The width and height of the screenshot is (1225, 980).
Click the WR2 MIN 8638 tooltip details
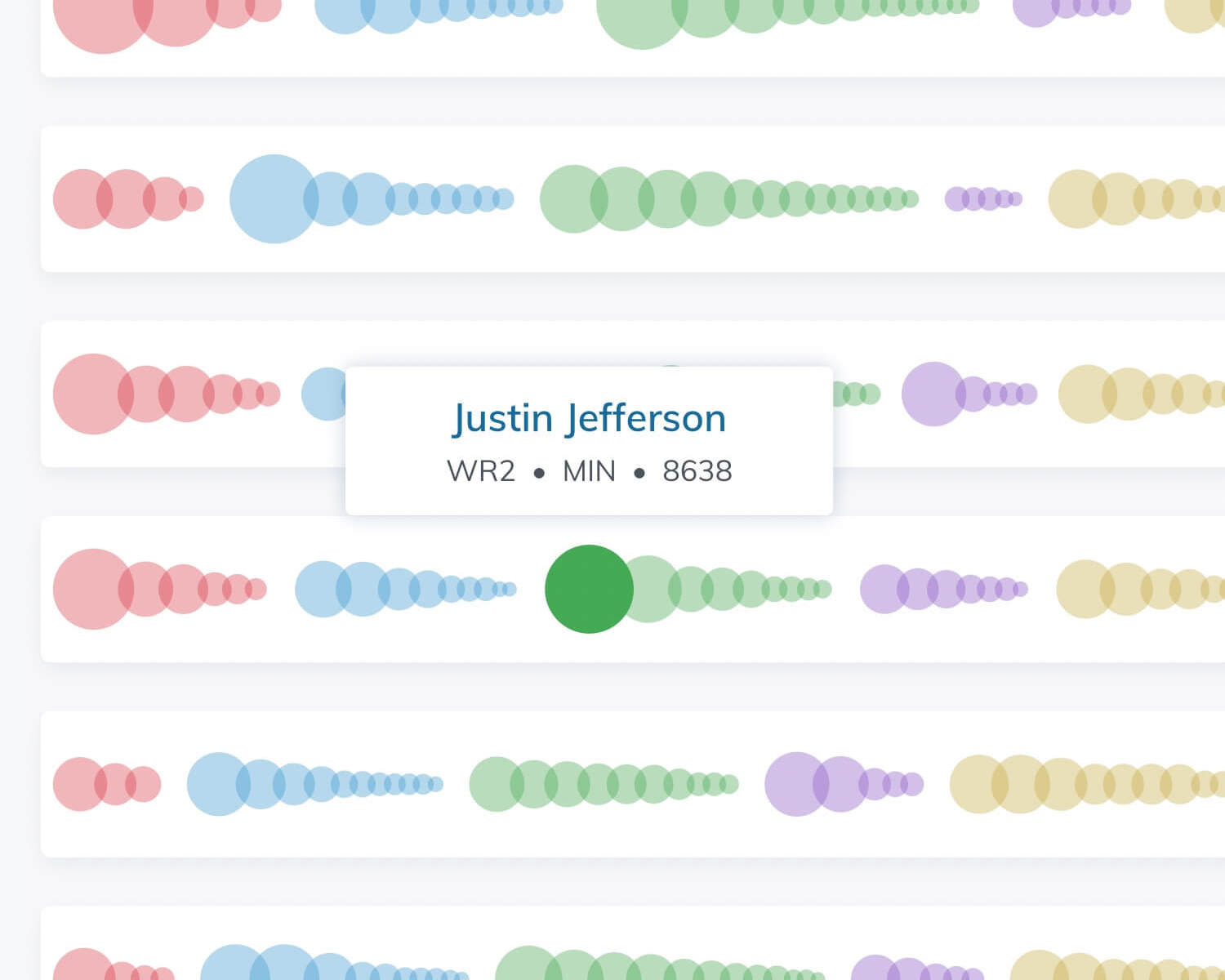click(x=589, y=471)
